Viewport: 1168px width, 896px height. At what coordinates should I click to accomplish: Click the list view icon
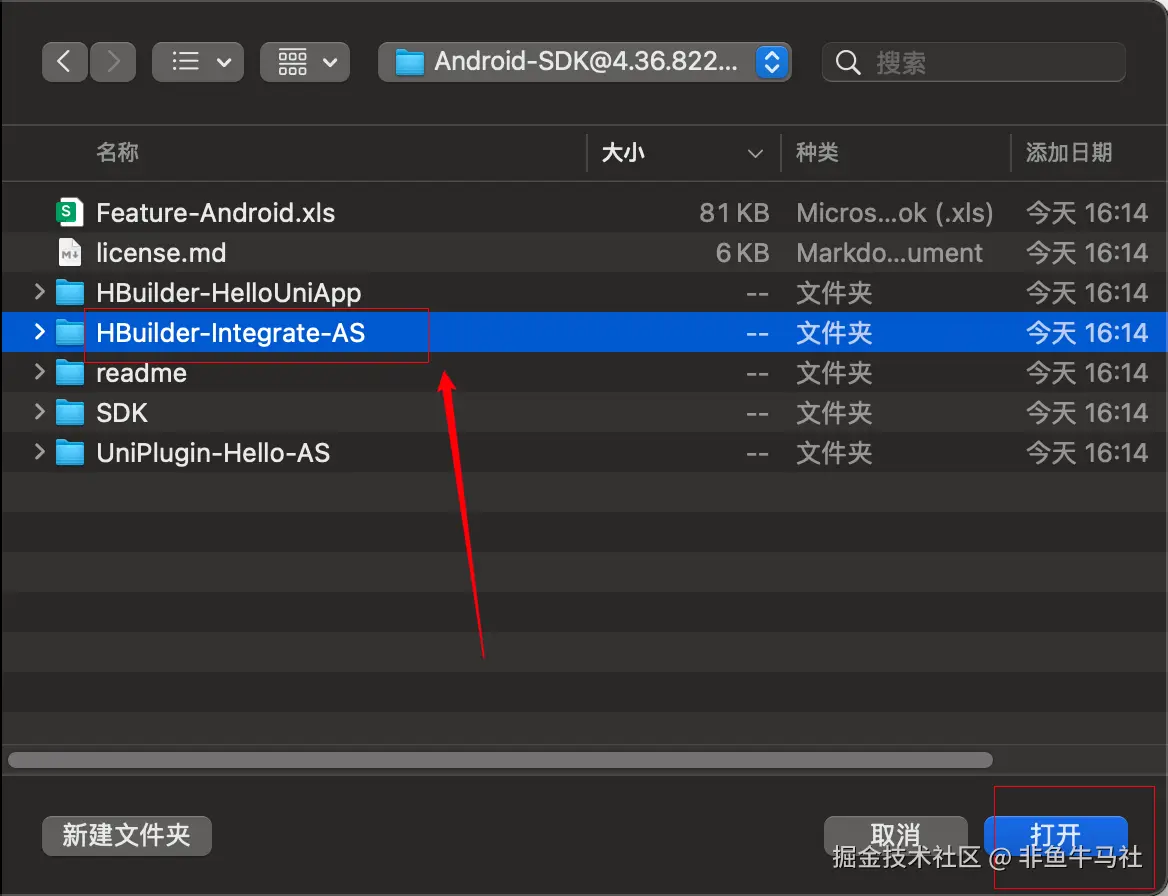point(185,61)
